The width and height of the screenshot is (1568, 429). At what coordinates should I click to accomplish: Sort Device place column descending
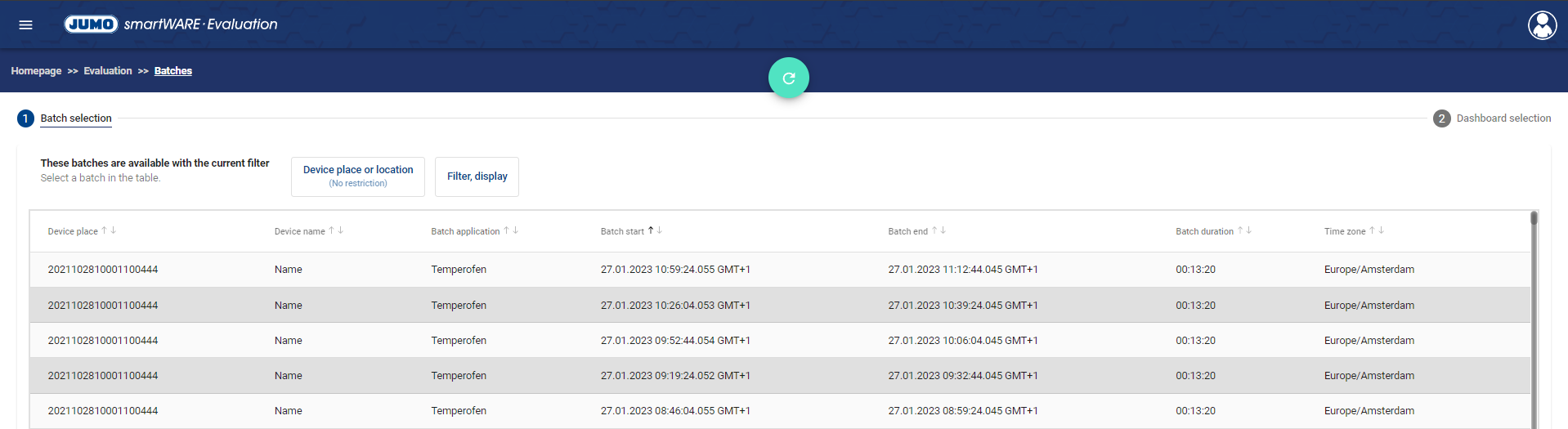114,230
